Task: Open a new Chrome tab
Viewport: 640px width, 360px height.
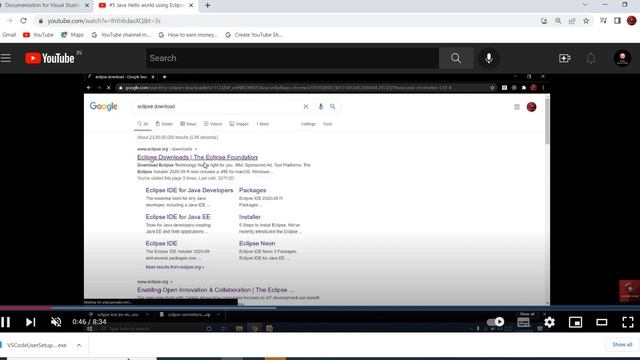Action: coord(207,5)
